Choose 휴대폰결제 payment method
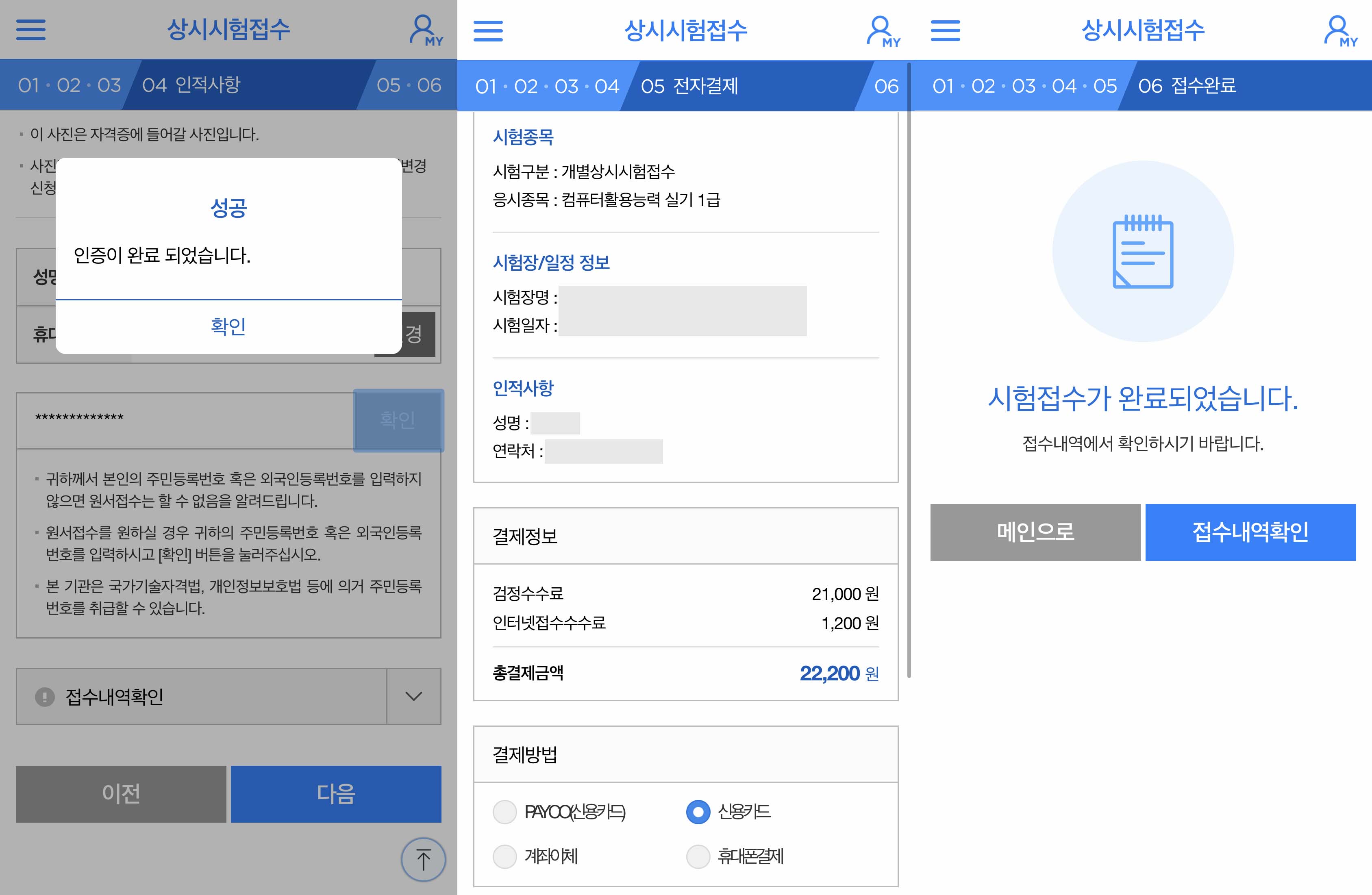This screenshot has height=895, width=1372. click(698, 856)
